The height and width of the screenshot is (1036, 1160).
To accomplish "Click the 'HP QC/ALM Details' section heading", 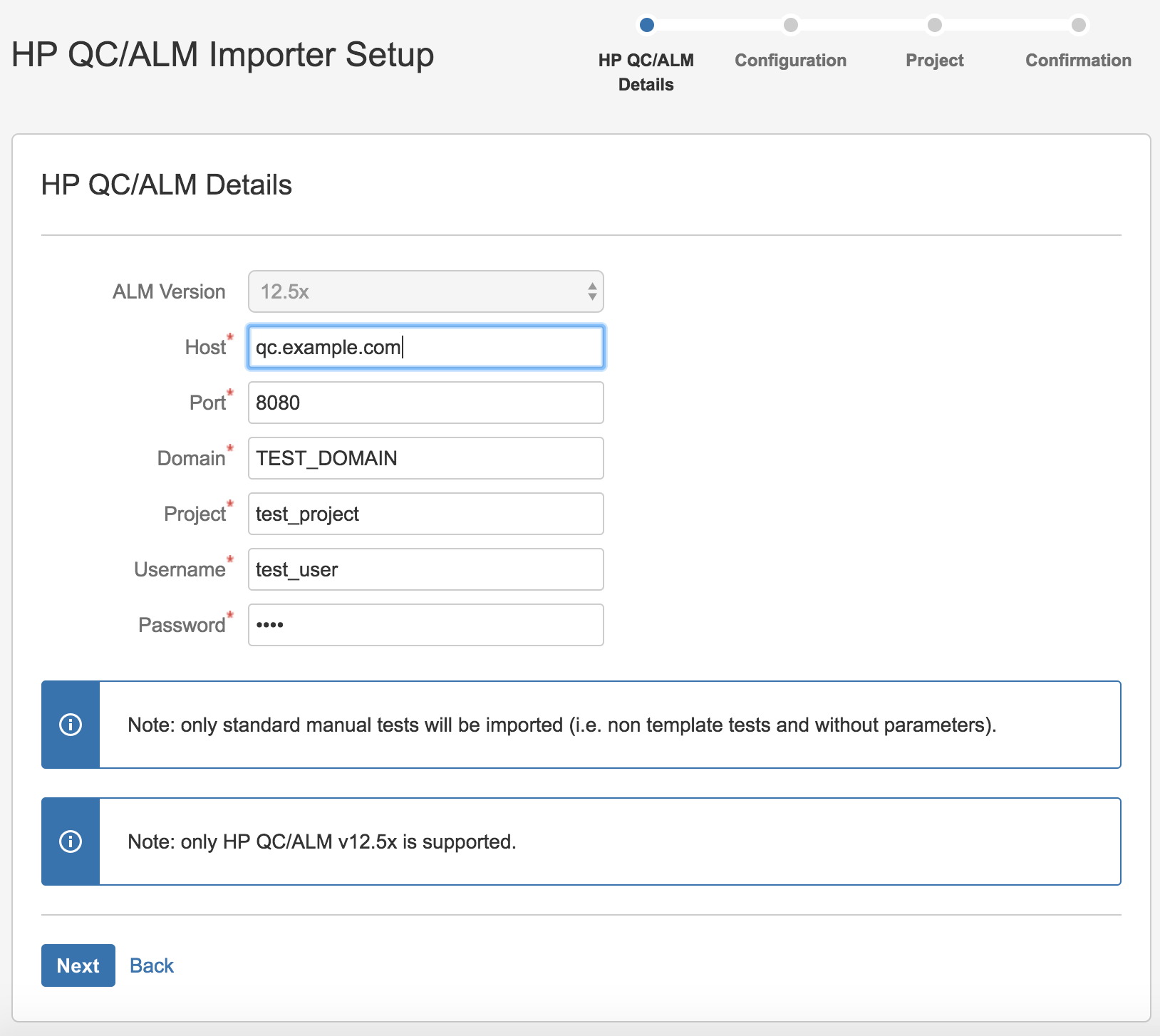I will click(167, 185).
